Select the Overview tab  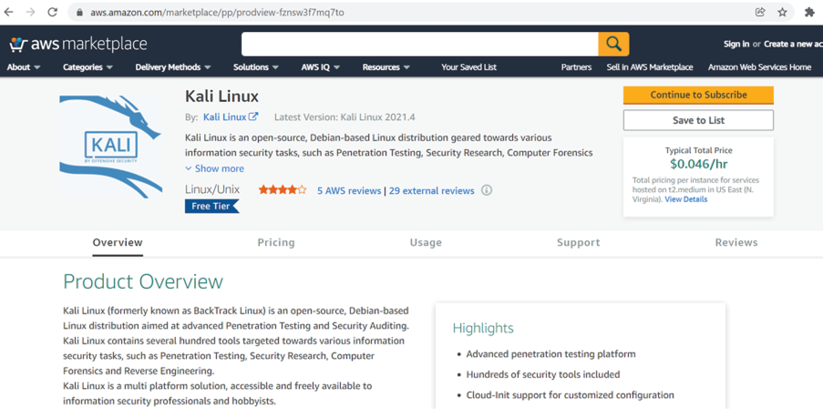pos(118,243)
